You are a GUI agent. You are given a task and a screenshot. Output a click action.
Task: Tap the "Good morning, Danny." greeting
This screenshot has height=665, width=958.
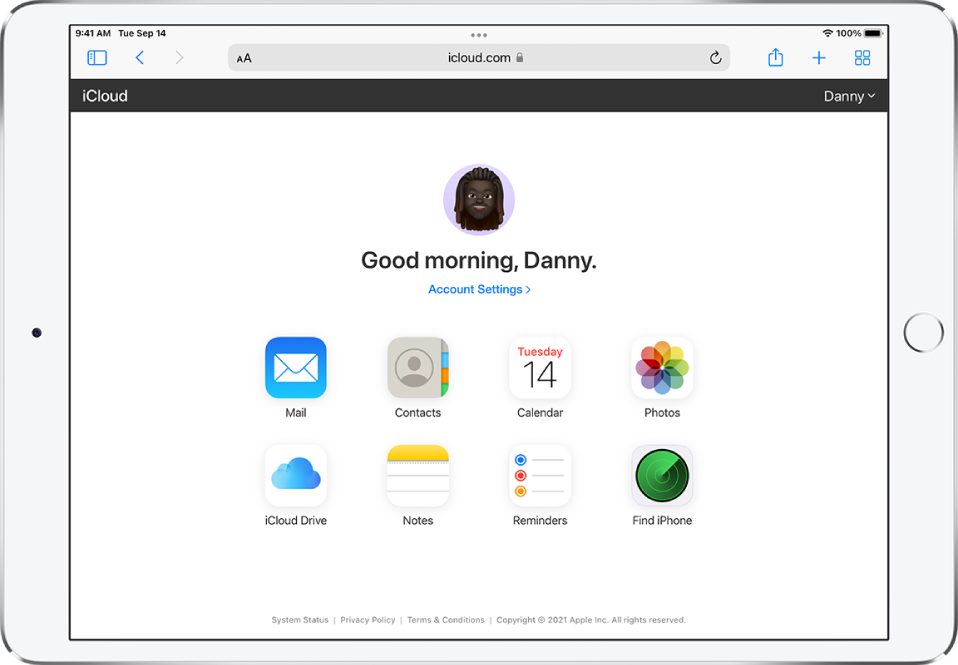tap(479, 260)
